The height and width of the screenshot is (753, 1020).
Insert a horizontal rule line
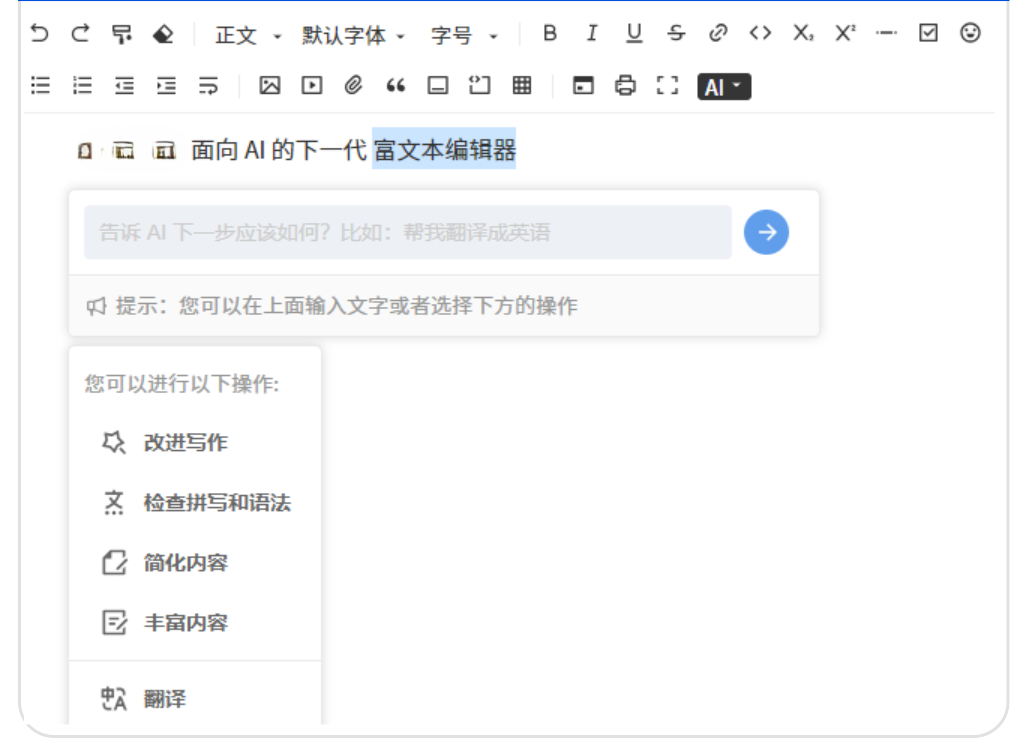click(x=886, y=33)
